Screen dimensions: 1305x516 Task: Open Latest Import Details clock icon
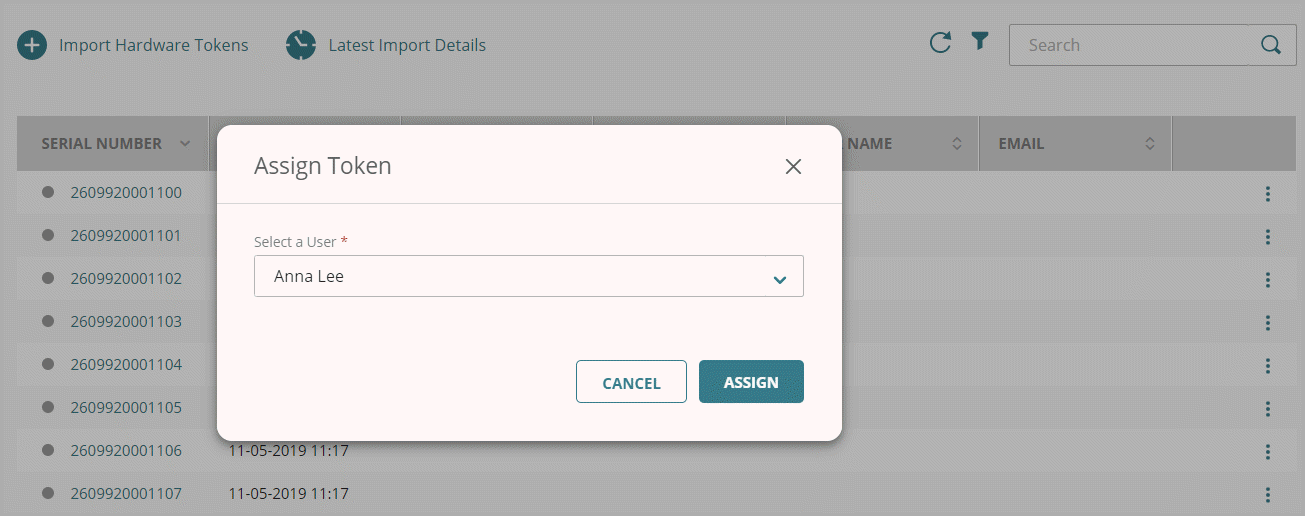301,45
